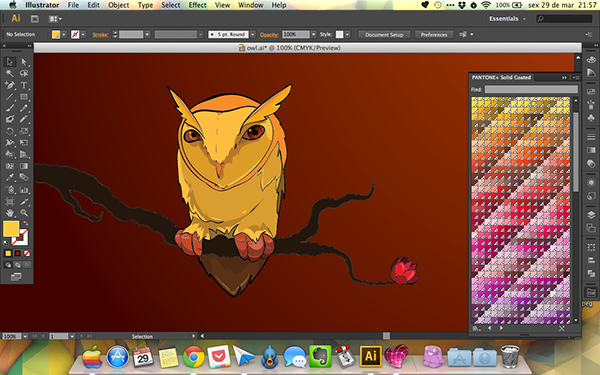Open the Style dropdown arrow
The width and height of the screenshot is (600, 375).
pos(347,34)
